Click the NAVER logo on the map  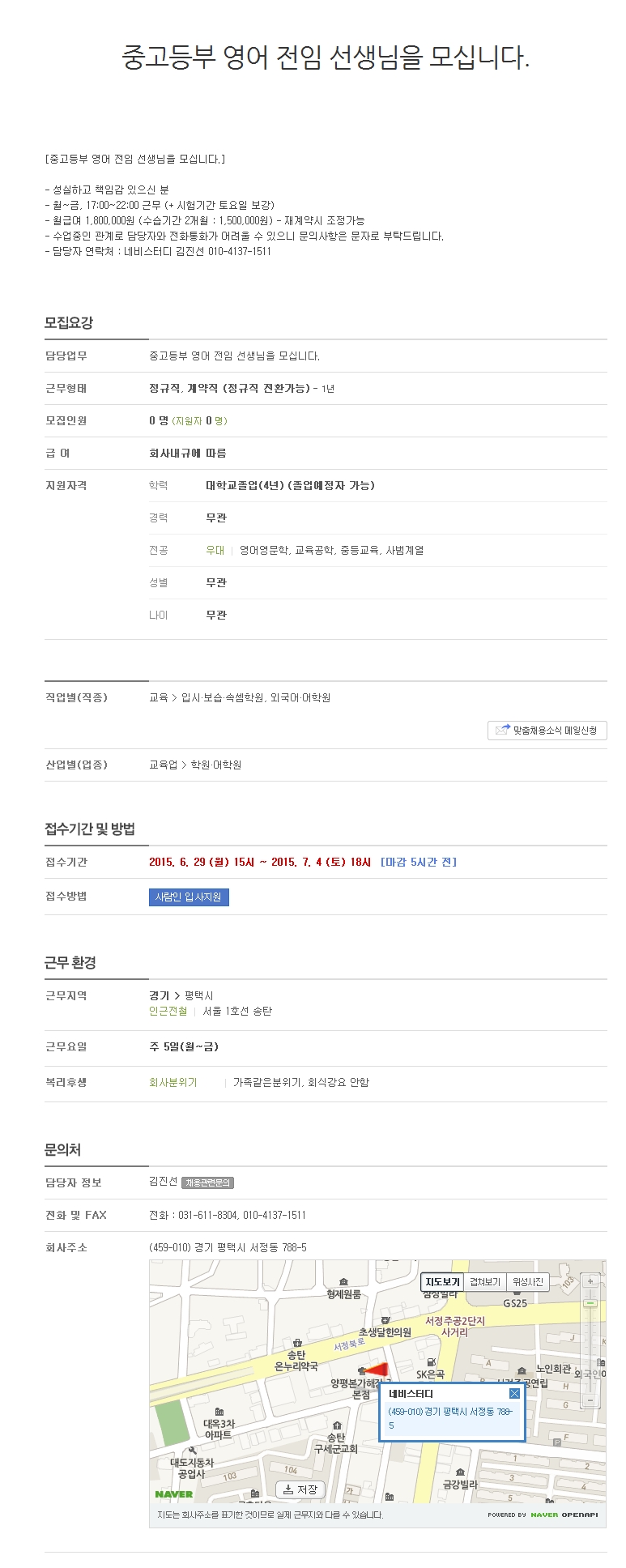tap(174, 1493)
